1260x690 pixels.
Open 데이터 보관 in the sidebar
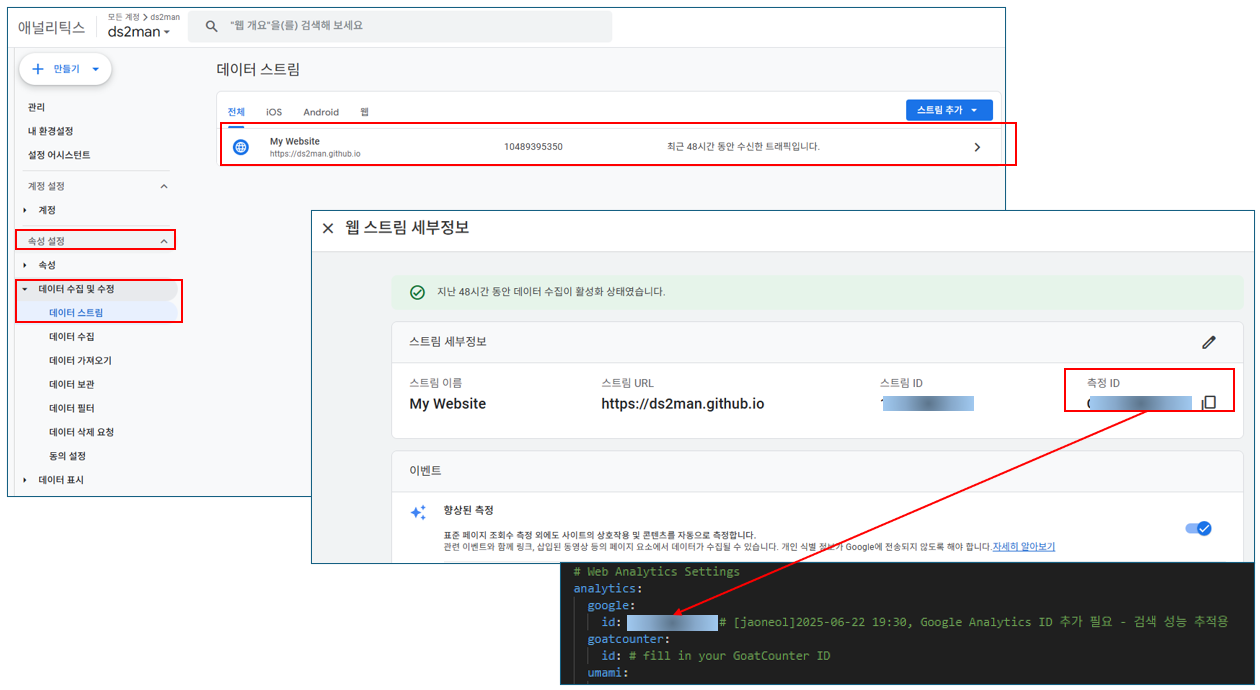72,385
